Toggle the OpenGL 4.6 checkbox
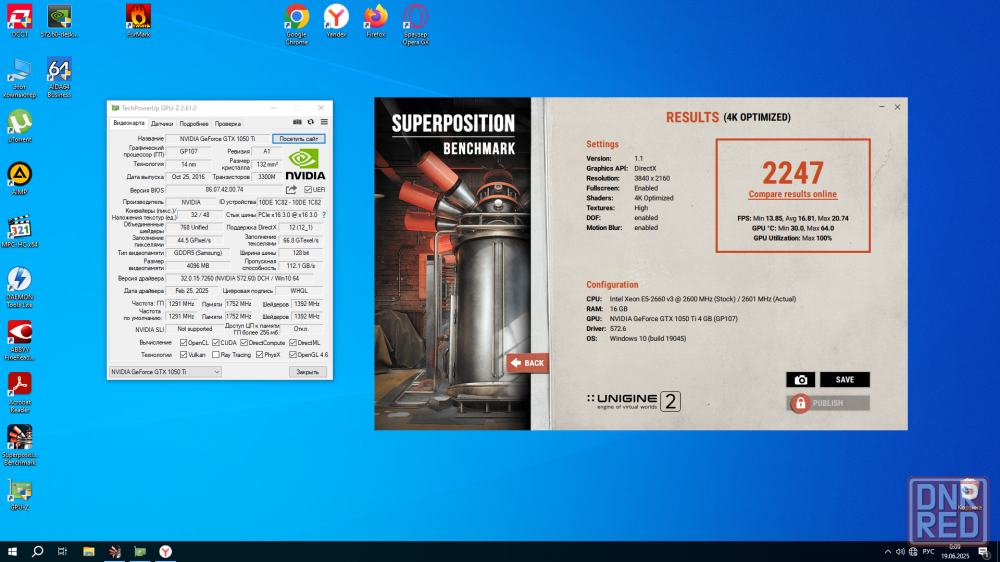The width and height of the screenshot is (1000, 562). (x=293, y=355)
